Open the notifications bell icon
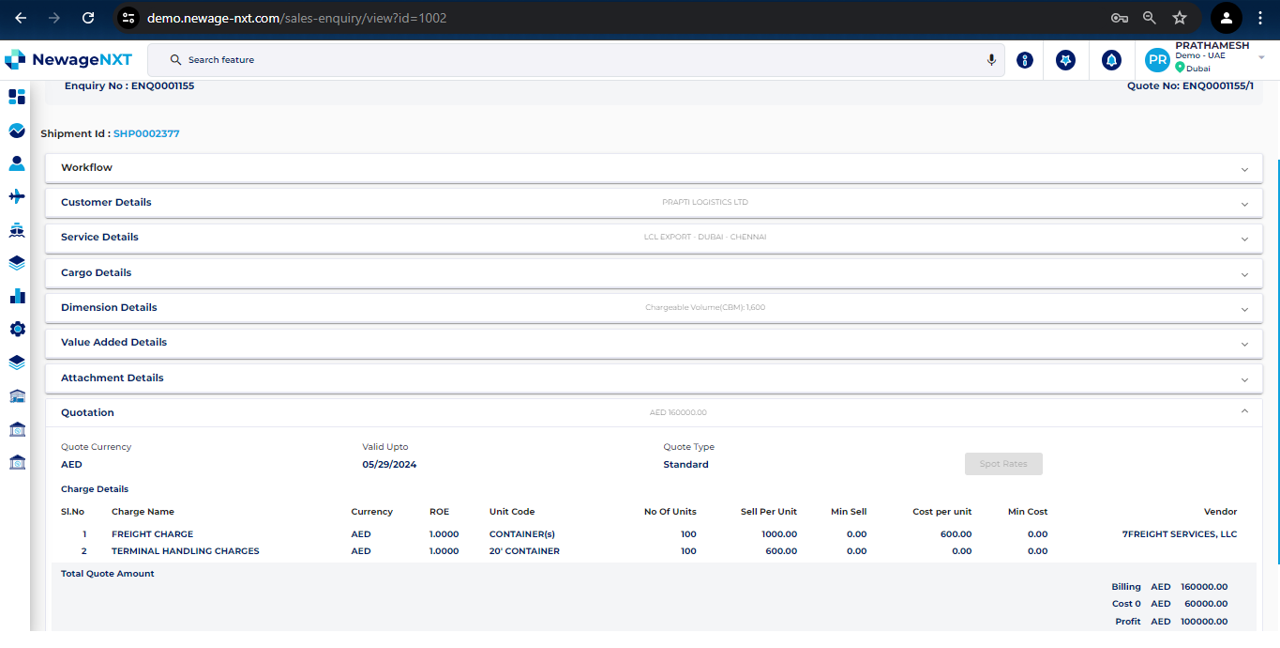Image resolution: width=1280 pixels, height=648 pixels. [x=1111, y=61]
